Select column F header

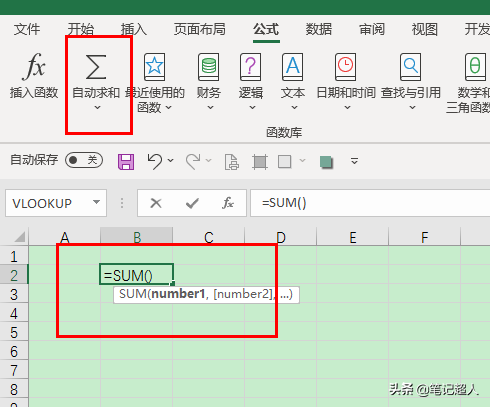pyautogui.click(x=425, y=237)
